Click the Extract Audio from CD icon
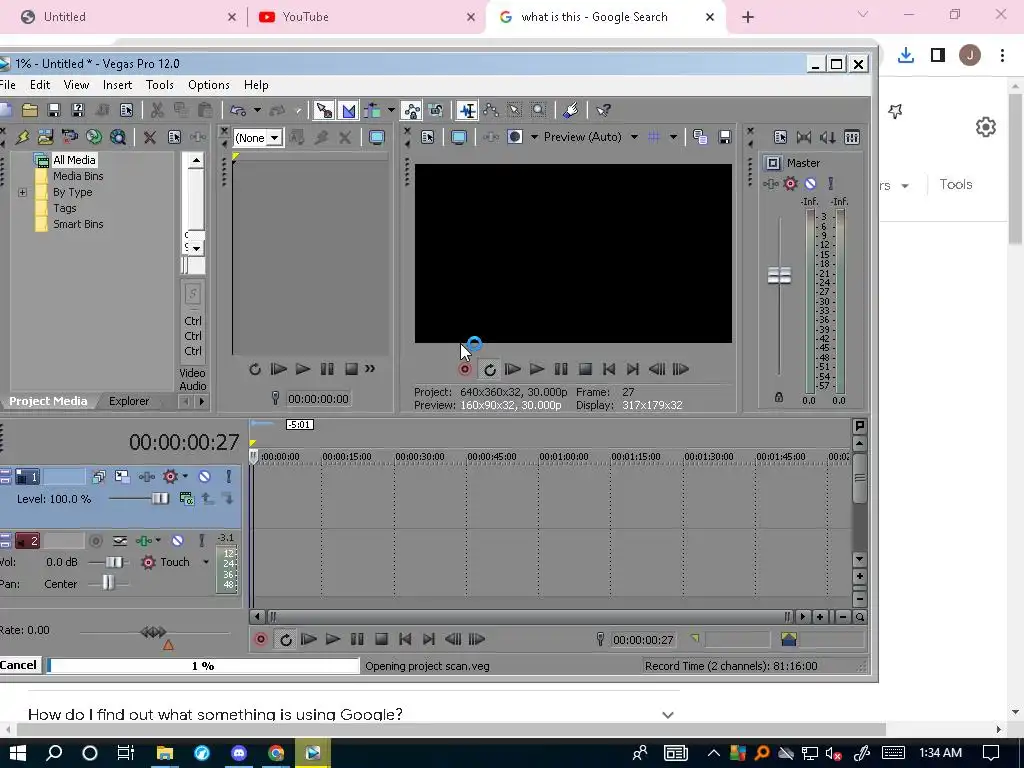This screenshot has height=768, width=1024. click(x=94, y=137)
